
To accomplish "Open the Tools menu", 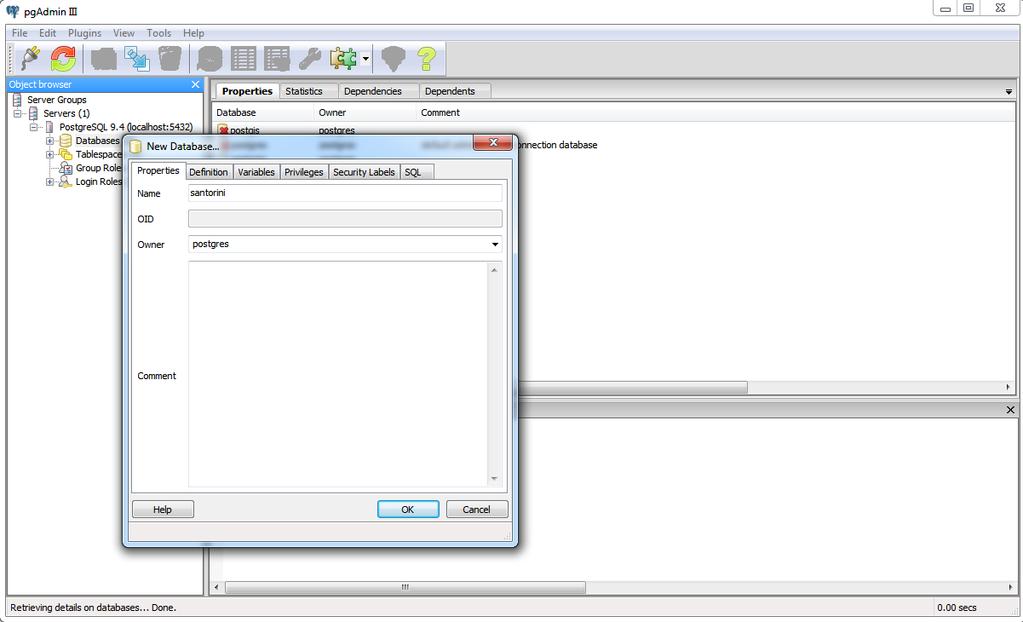I will 159,33.
